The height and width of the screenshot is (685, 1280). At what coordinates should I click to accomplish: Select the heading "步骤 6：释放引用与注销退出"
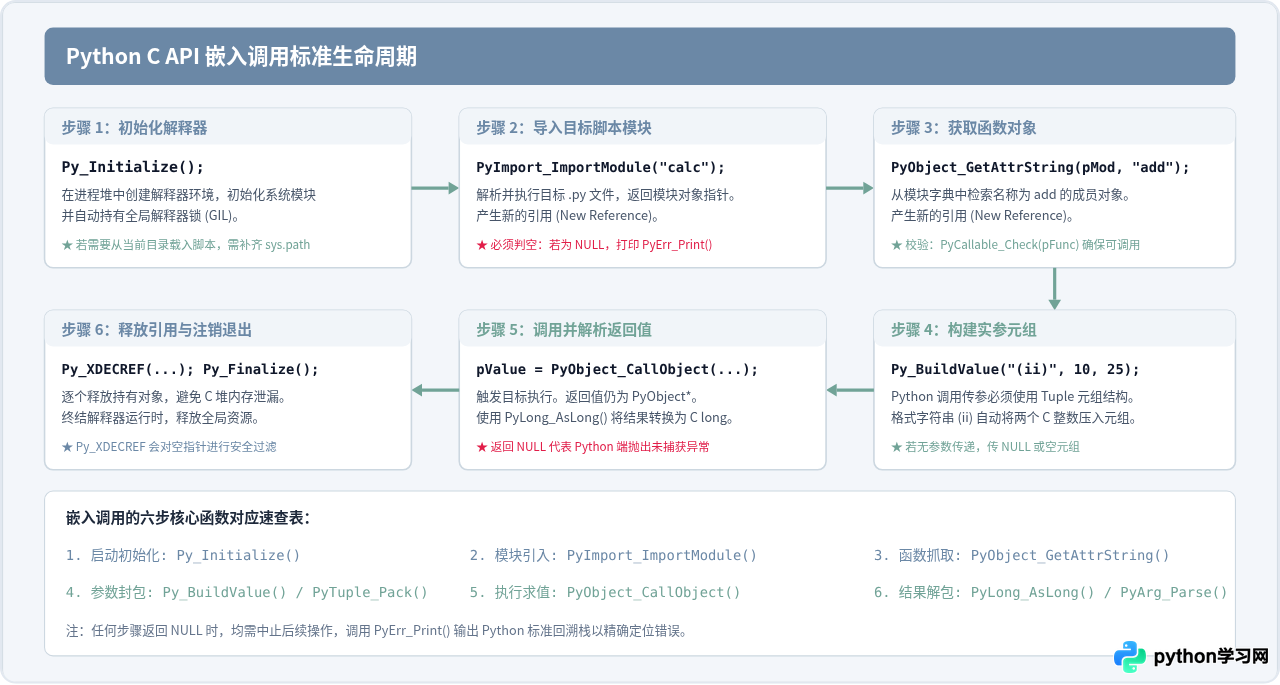pyautogui.click(x=156, y=330)
